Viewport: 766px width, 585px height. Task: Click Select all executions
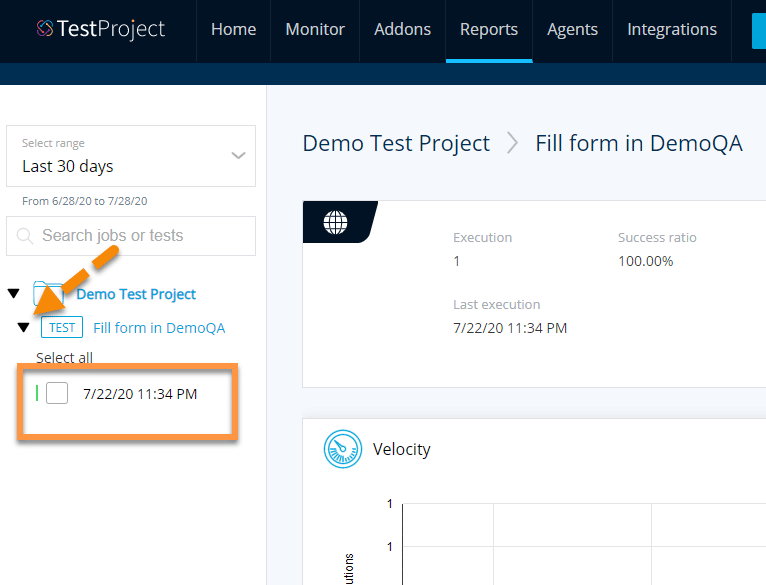coord(64,358)
